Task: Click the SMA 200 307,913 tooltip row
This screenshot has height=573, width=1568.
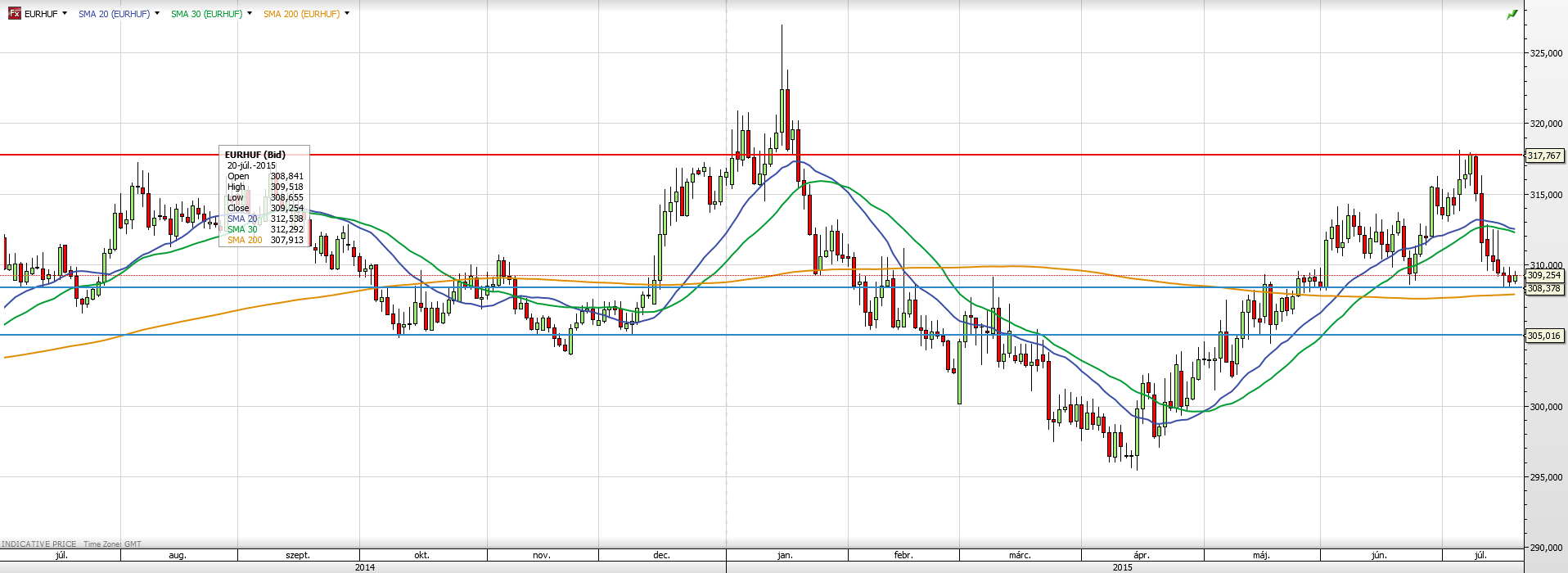Action: [x=265, y=240]
